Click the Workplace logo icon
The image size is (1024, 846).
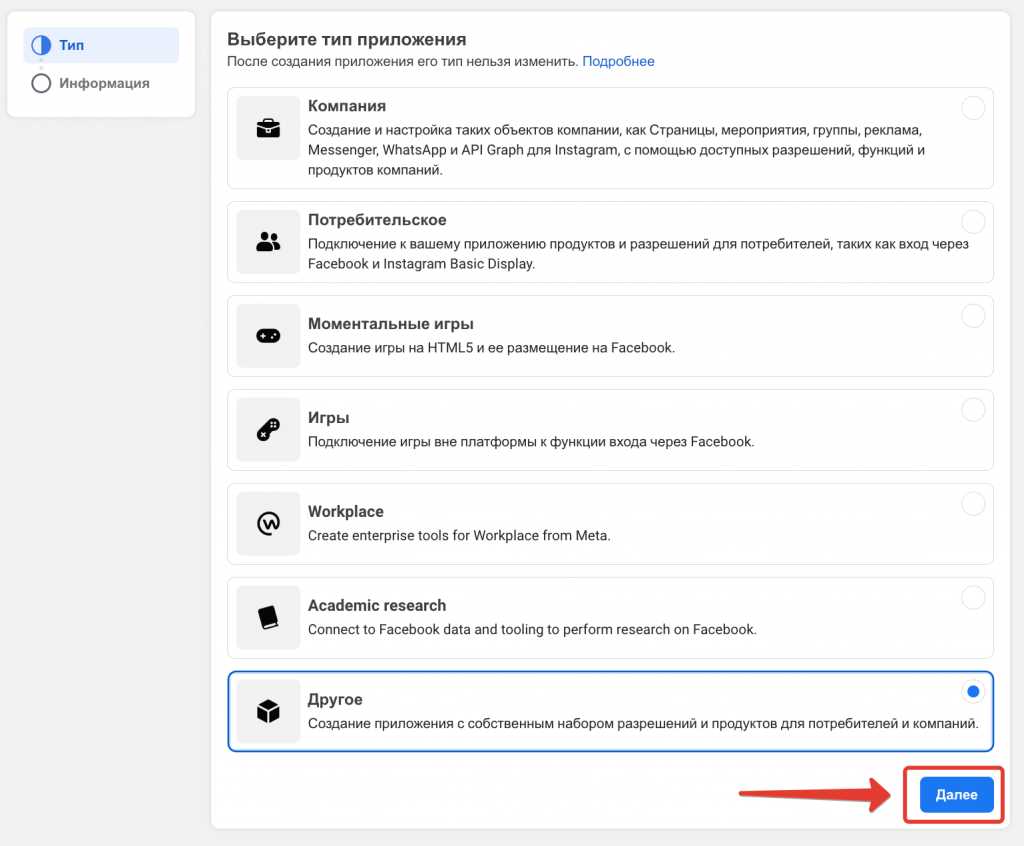268,523
